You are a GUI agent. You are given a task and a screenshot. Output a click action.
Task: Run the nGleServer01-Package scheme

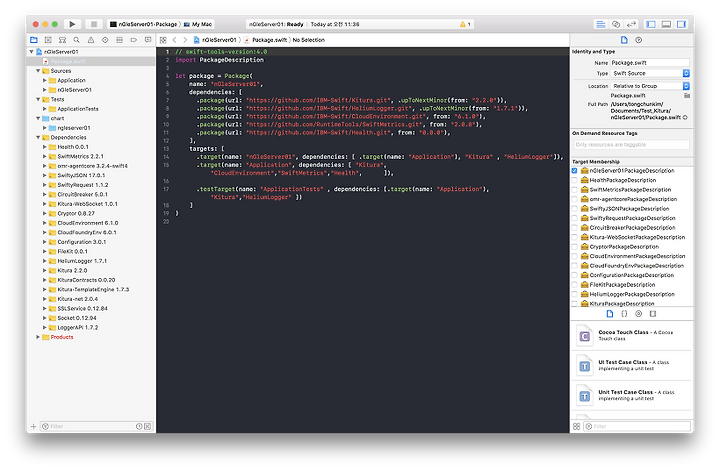[72, 24]
